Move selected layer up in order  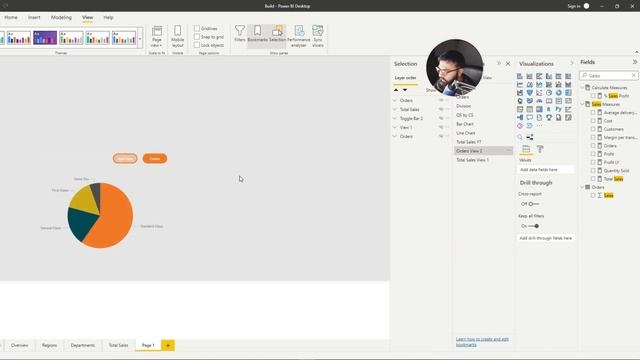(396, 90)
